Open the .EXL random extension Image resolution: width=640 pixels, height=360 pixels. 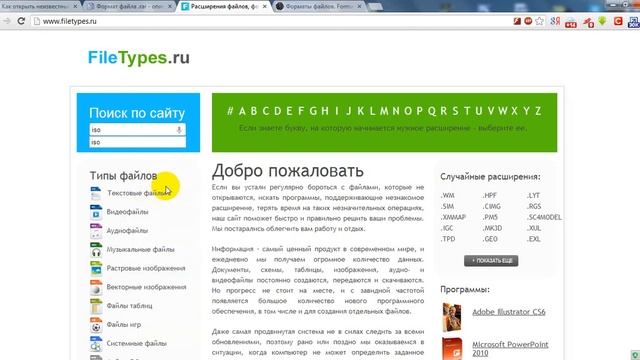[533, 239]
